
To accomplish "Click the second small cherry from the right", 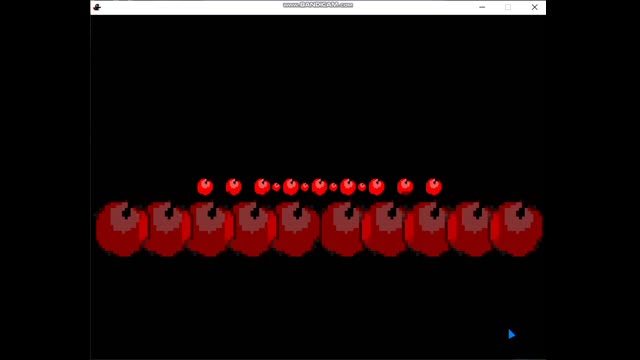I will pyautogui.click(x=405, y=187).
